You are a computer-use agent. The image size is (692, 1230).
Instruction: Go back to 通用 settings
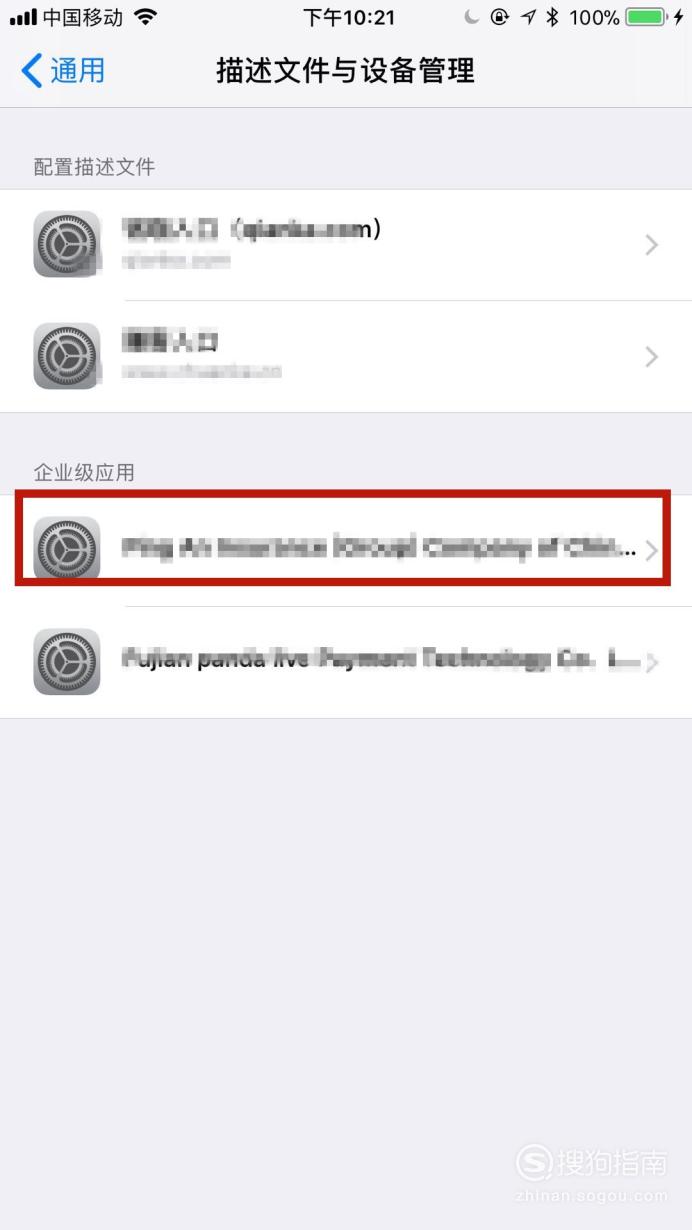tap(63, 71)
